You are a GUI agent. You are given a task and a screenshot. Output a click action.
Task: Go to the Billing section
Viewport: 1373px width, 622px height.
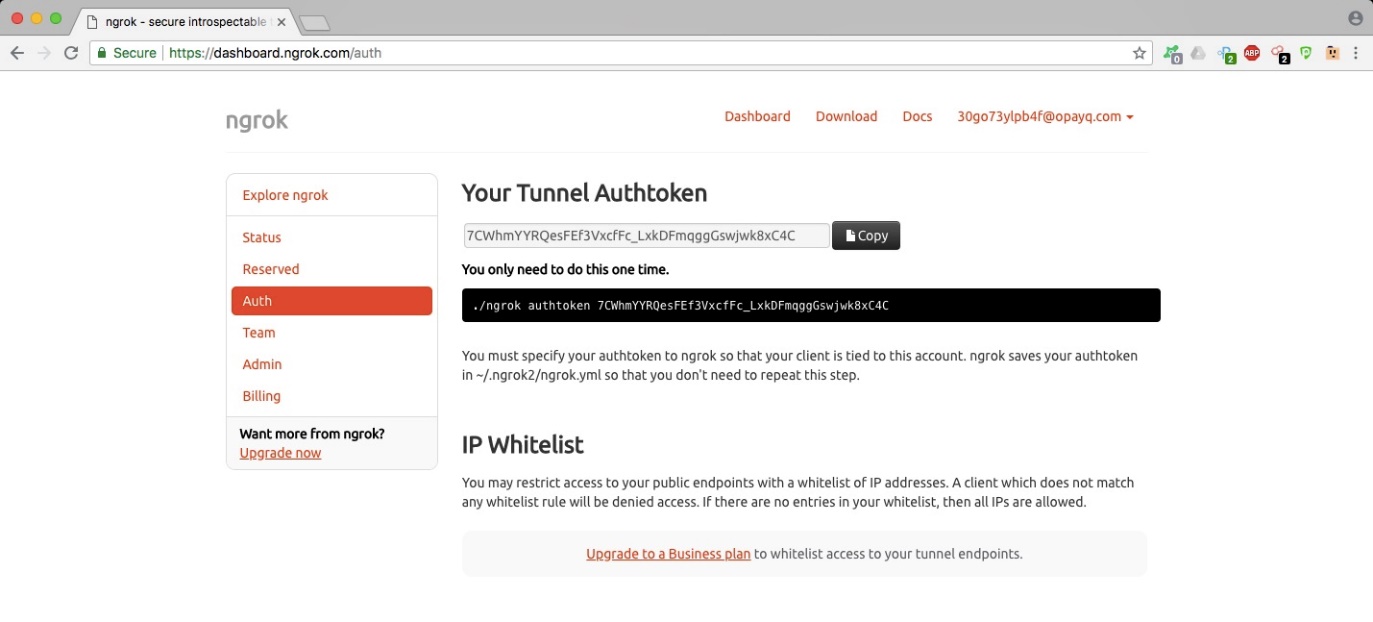coord(262,396)
